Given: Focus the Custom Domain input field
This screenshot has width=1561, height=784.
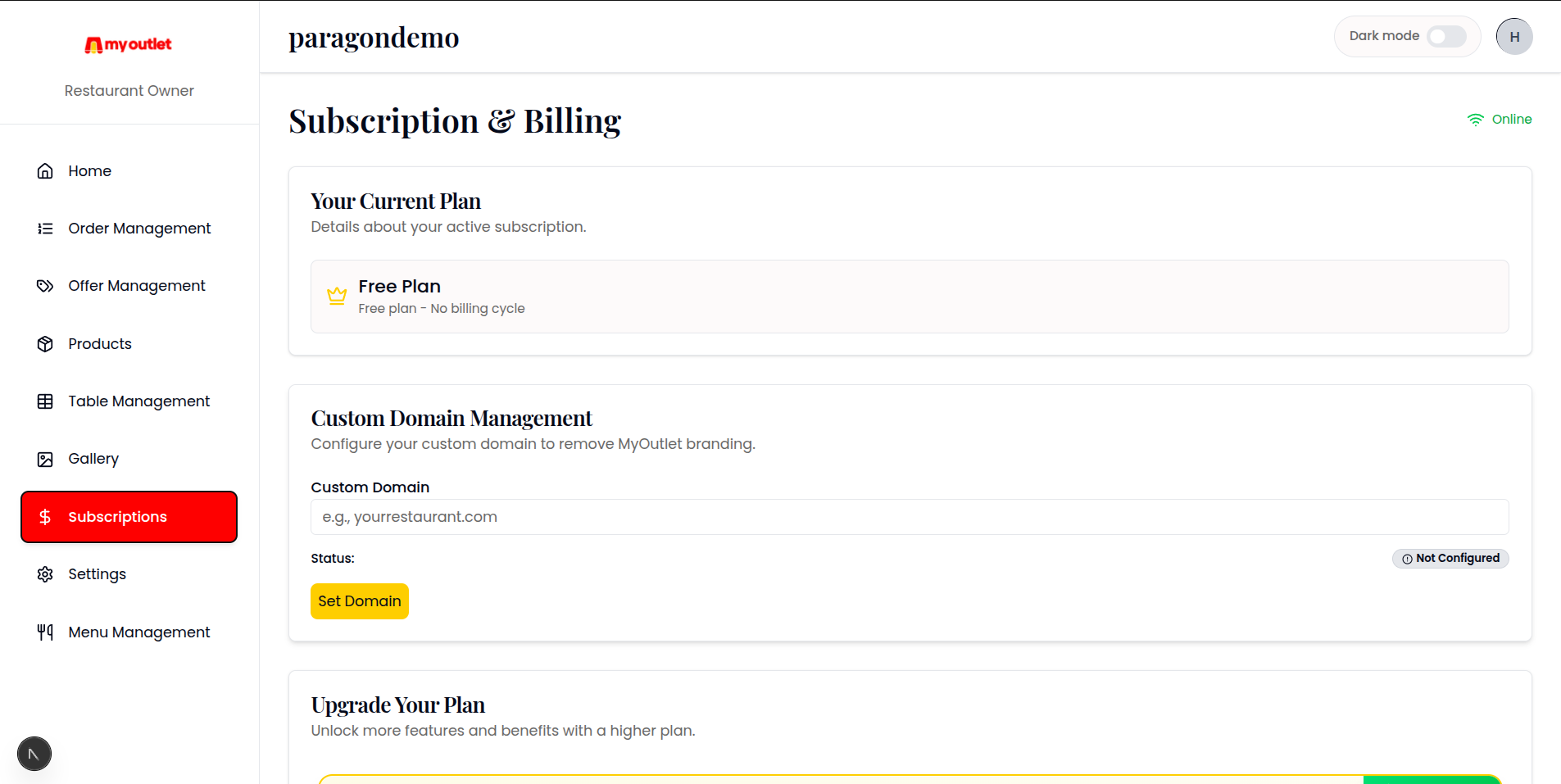Looking at the screenshot, I should click(910, 517).
